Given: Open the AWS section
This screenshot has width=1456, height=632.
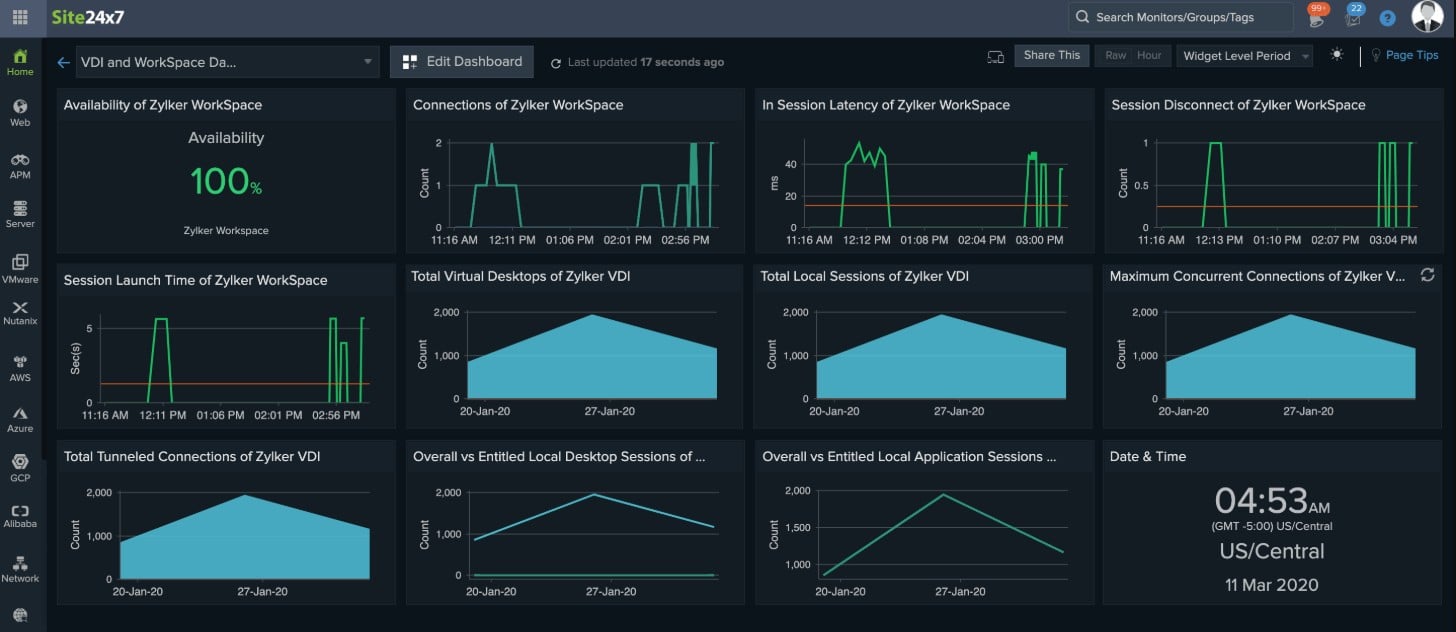Looking at the screenshot, I should coord(20,368).
